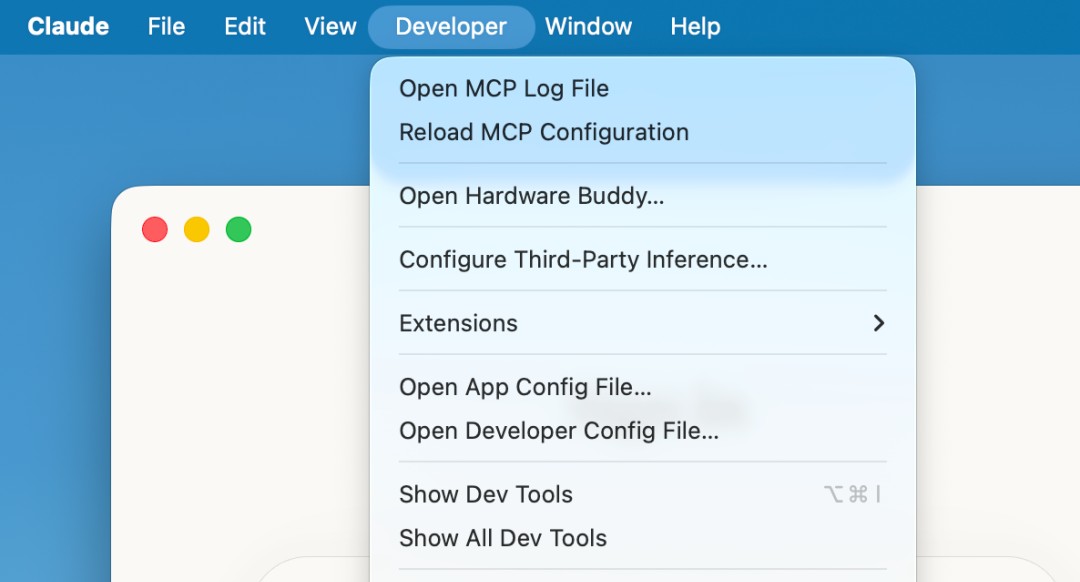Click Show Dev Tools
The height and width of the screenshot is (582, 1080).
click(x=486, y=494)
